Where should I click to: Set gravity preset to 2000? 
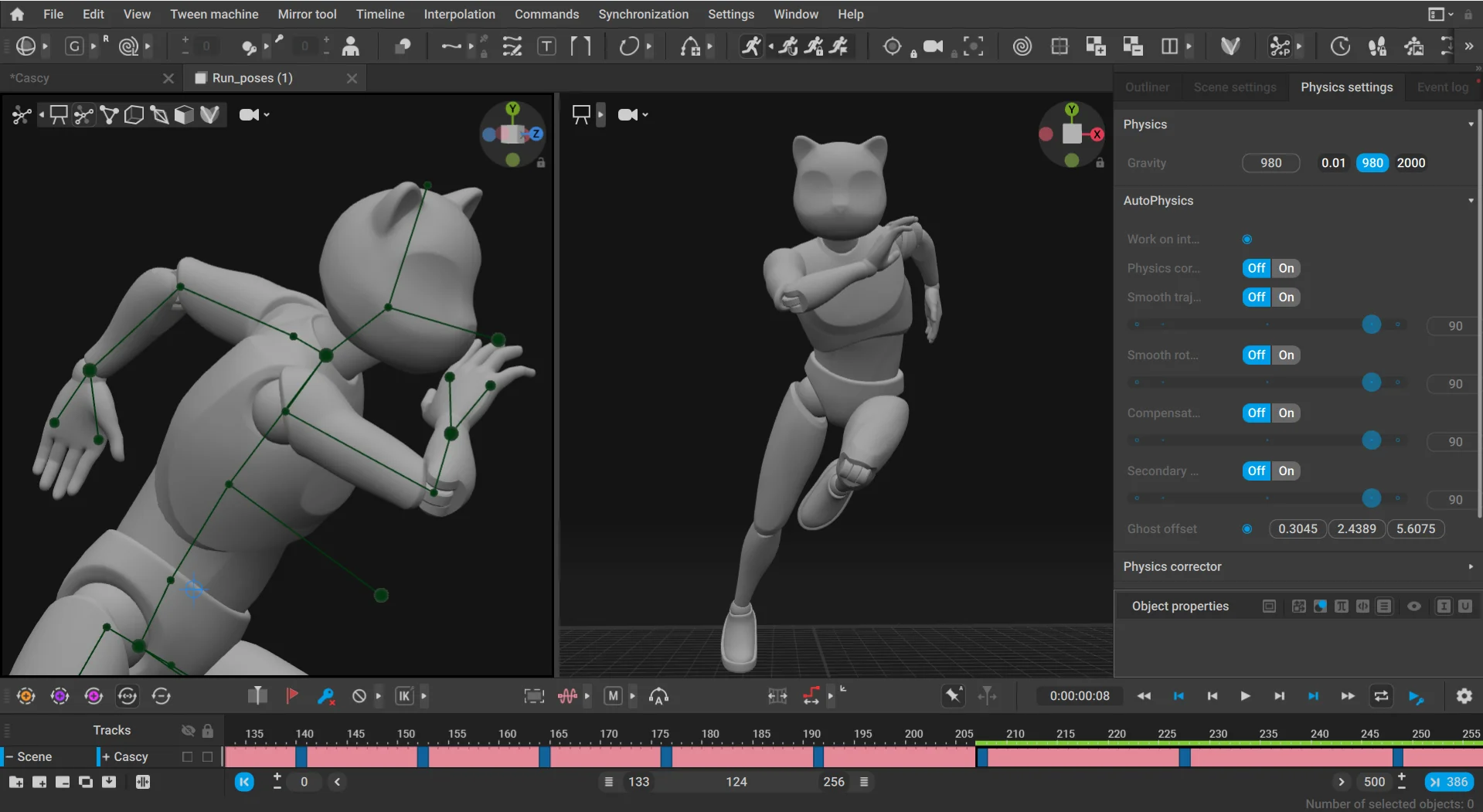point(1410,163)
